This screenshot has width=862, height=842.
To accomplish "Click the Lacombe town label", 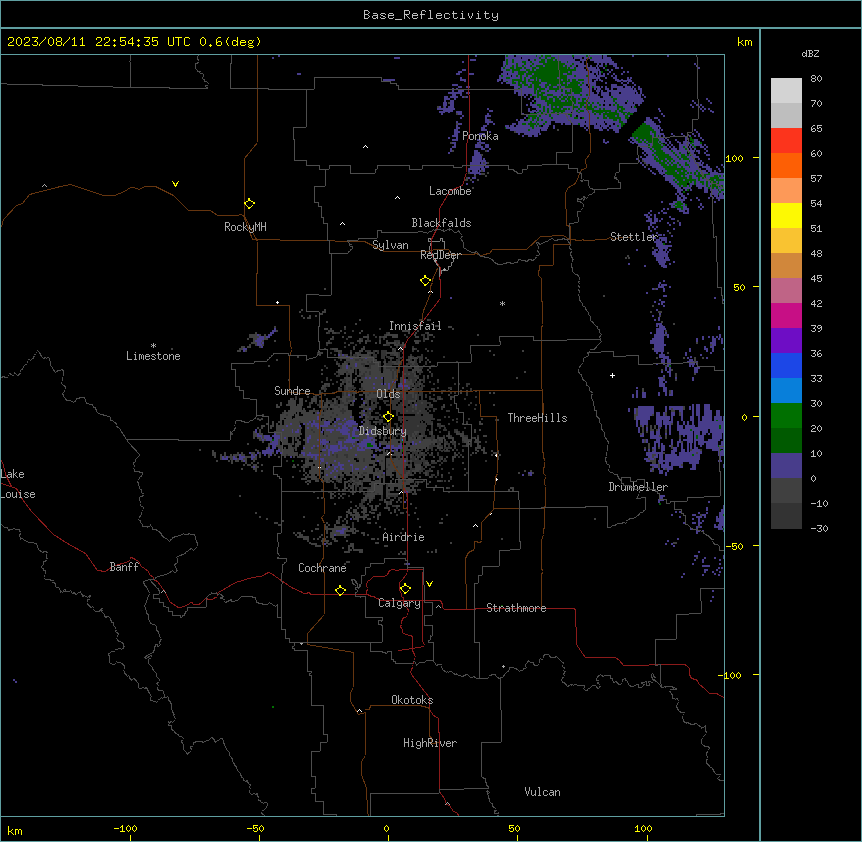I will [450, 191].
